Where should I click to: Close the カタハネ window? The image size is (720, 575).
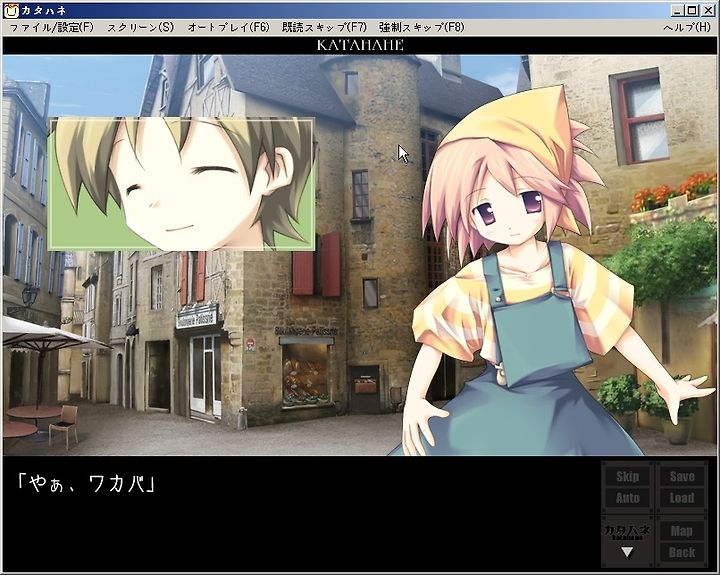pos(708,10)
